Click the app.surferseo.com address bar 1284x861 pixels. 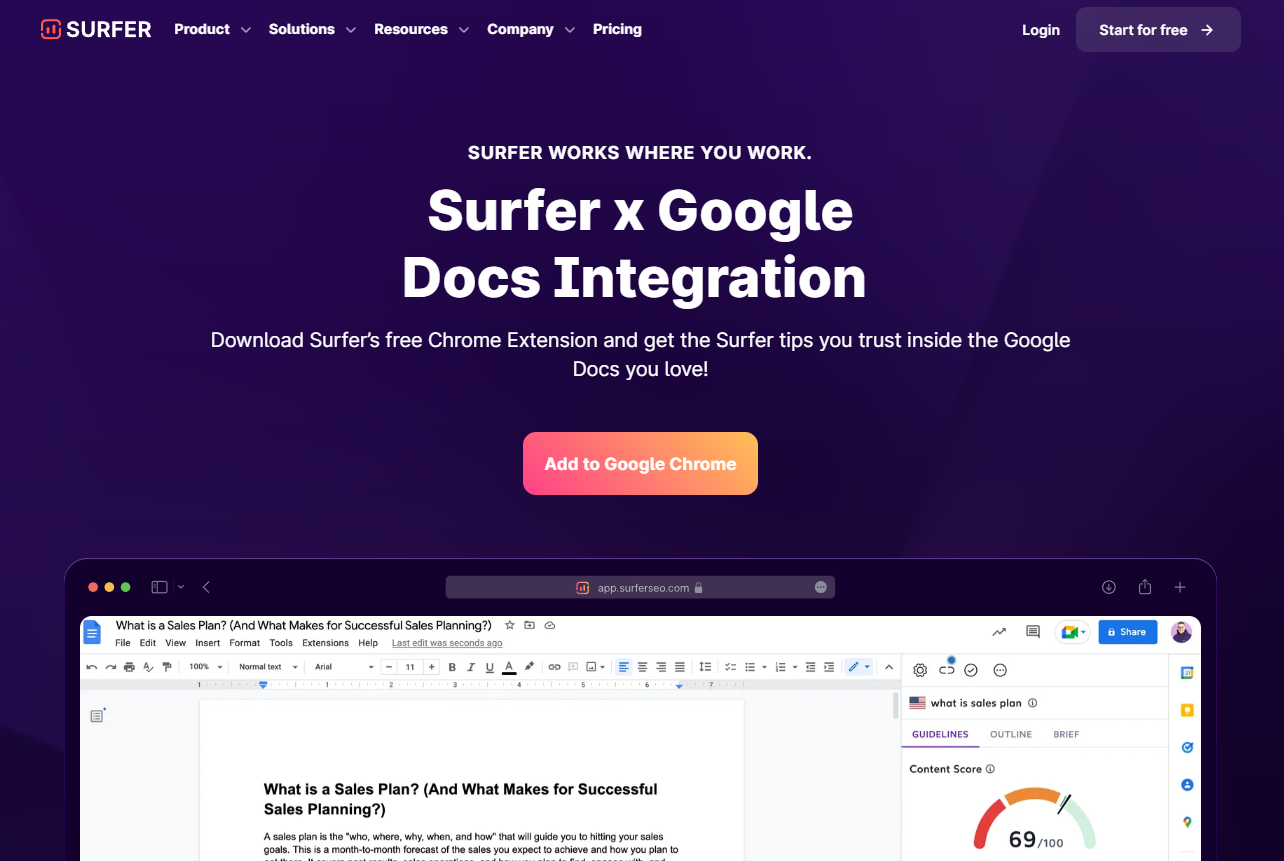(x=640, y=587)
